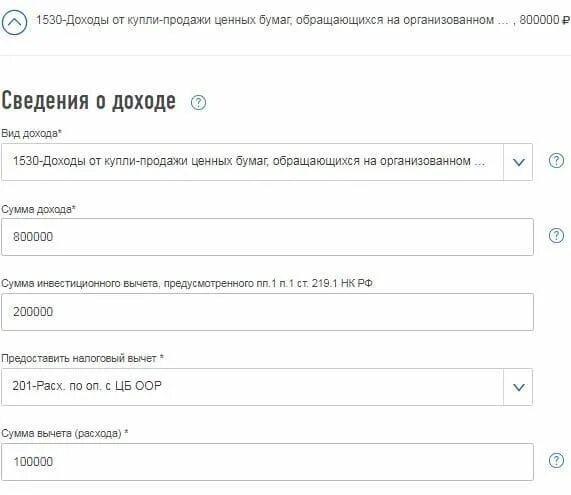Screen dimensions: 571x495
Task: Show help for Сумма дохода field
Action: [x=556, y=235]
